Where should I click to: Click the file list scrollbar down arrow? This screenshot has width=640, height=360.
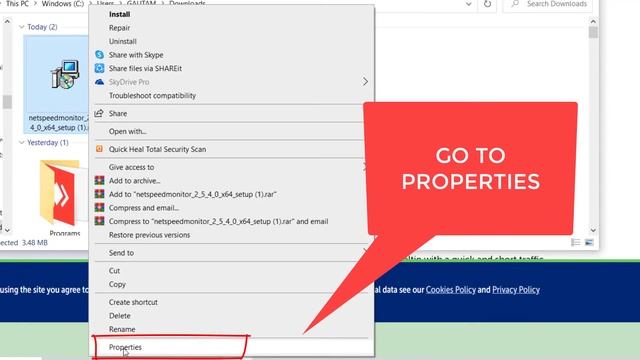click(x=593, y=230)
